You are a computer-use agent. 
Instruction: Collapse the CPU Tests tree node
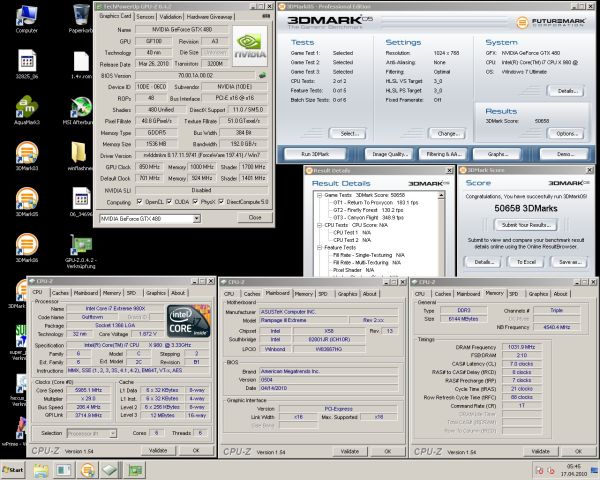[319, 225]
